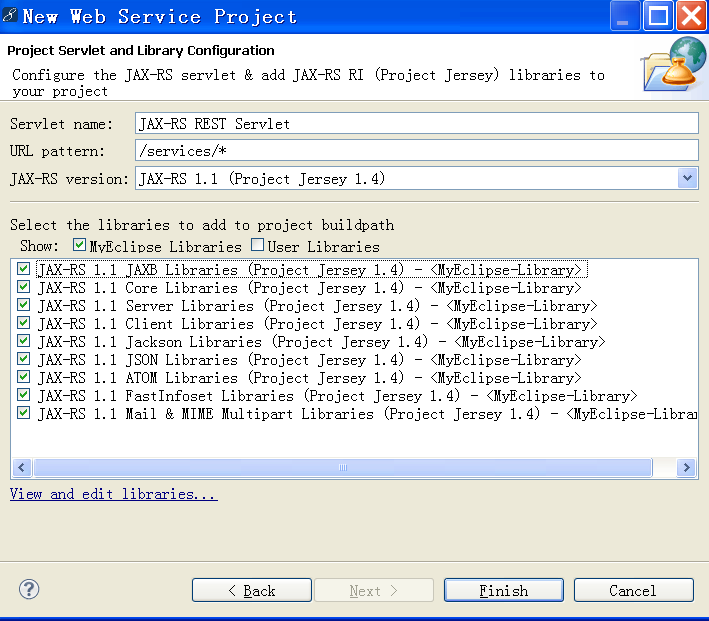This screenshot has height=621, width=709.
Task: Select JAX-RS 1.1 ATOM Libraries row text
Action: (310, 378)
